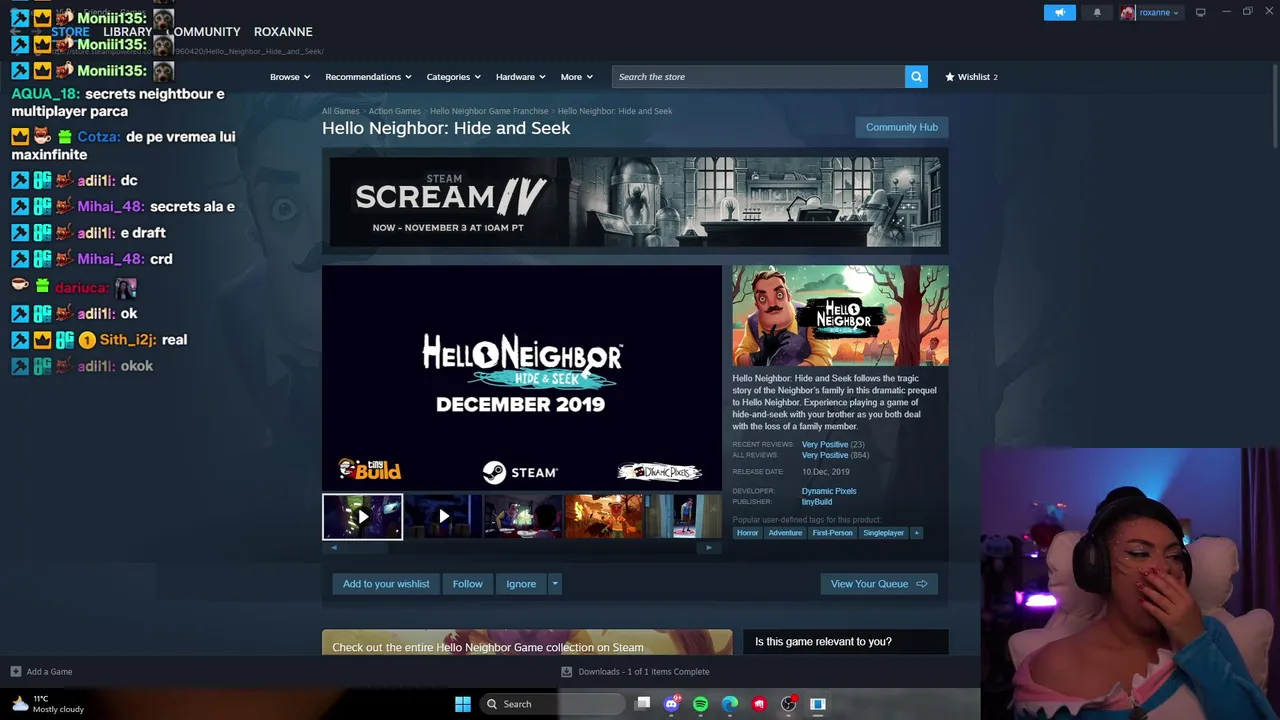
Task: Open the notifications bell
Action: [1097, 12]
